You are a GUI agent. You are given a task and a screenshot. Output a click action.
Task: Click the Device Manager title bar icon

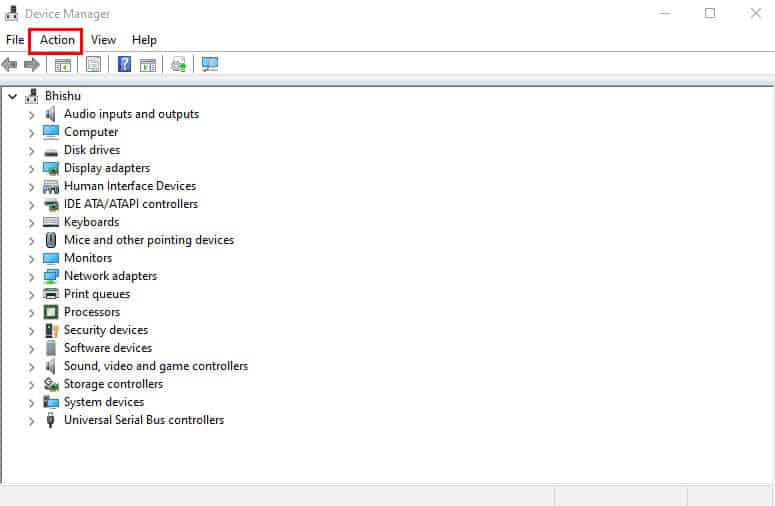[11, 13]
